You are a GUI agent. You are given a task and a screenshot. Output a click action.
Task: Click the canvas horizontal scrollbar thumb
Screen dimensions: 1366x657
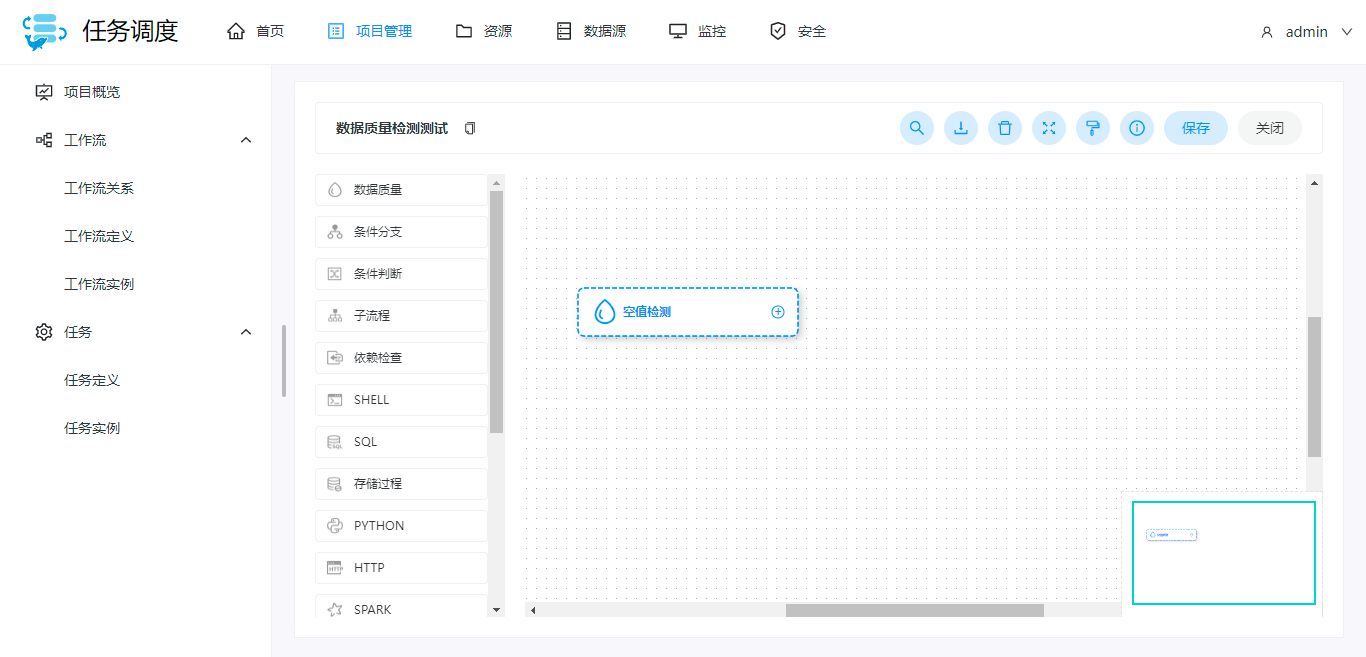[914, 610]
